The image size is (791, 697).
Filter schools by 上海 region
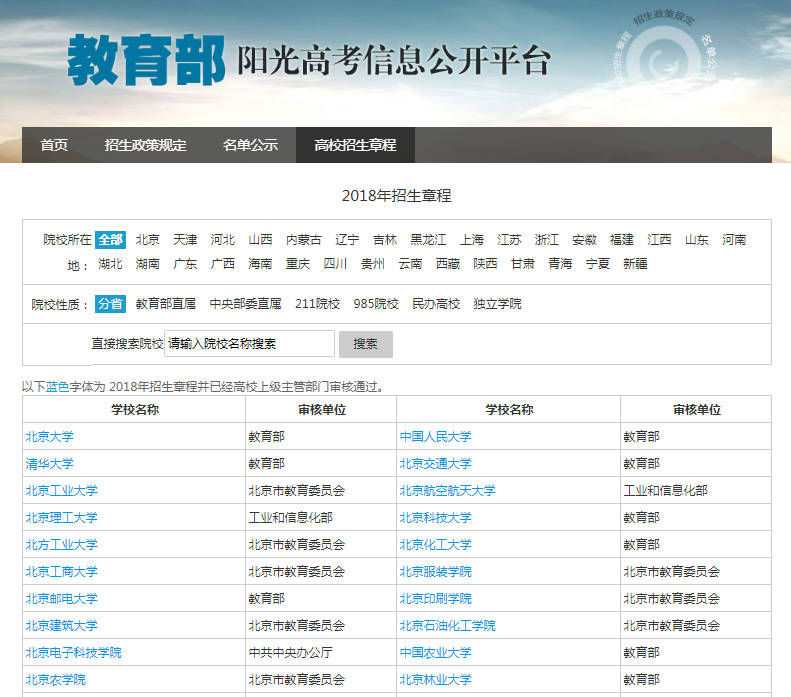click(472, 240)
